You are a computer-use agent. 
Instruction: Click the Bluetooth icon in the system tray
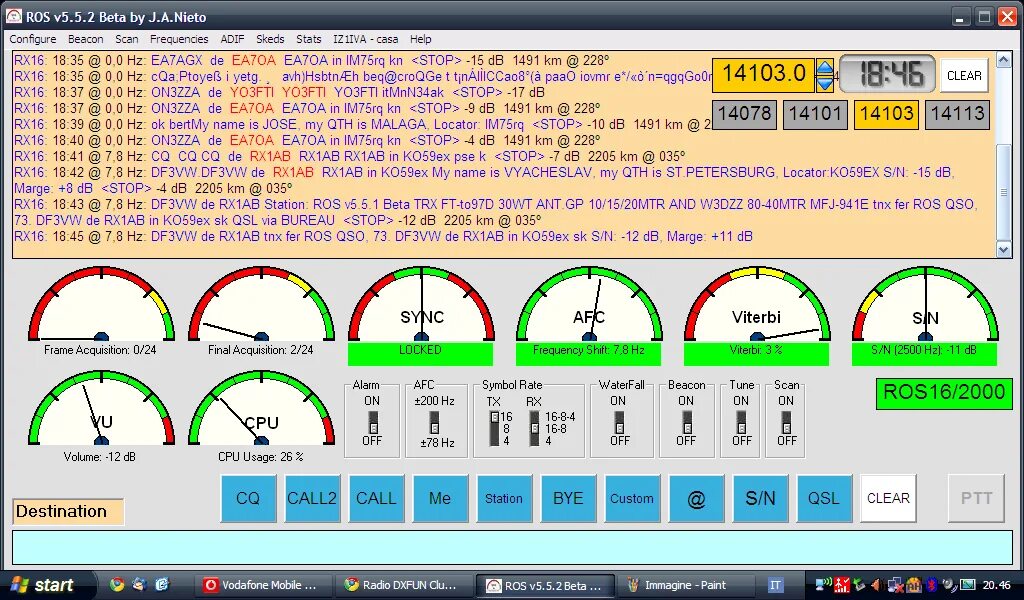tap(932, 587)
